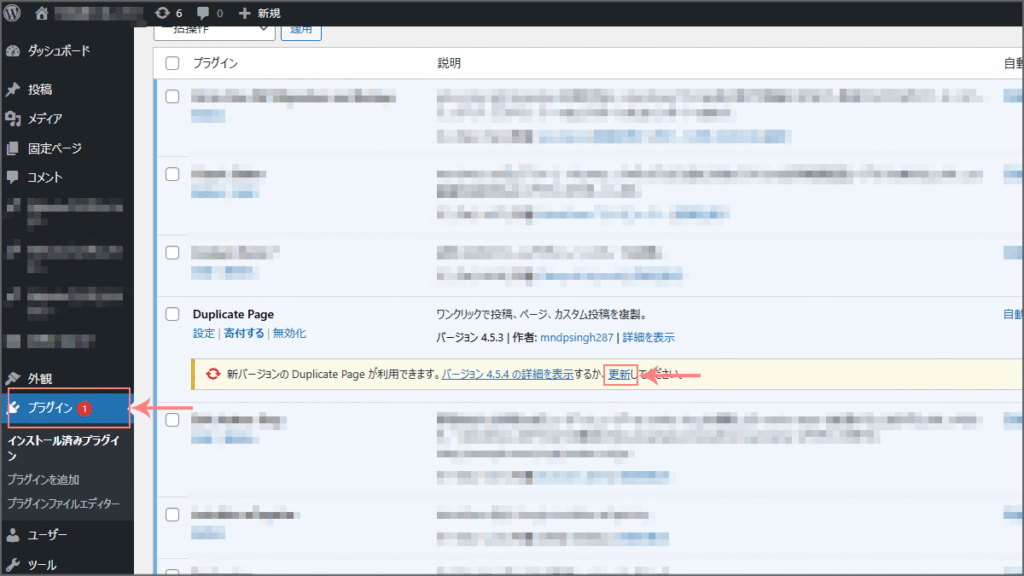
Task: Click 新規 in admin bar
Action: click(268, 13)
